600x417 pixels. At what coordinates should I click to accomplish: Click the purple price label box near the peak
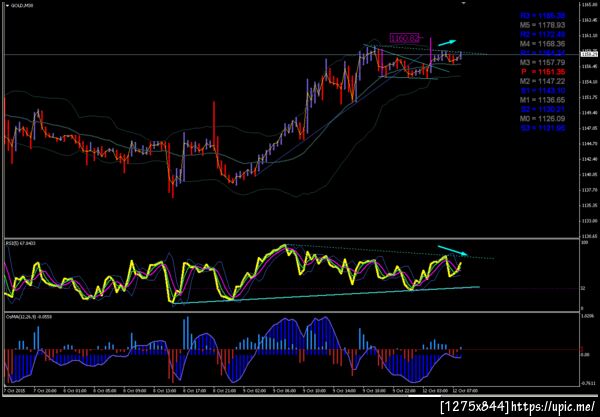pos(404,38)
